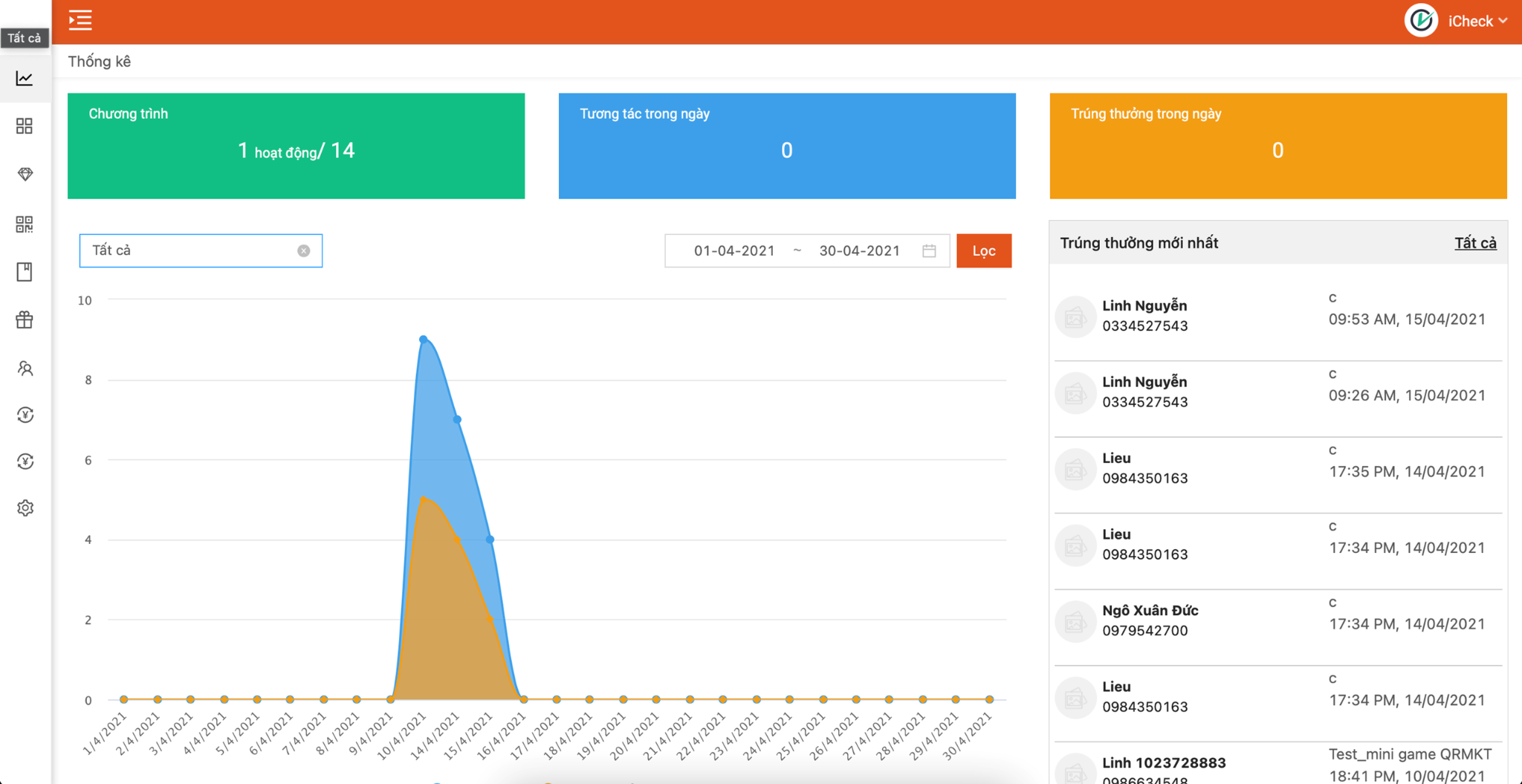Open the statistics chart sidebar icon
This screenshot has width=1522, height=784.
(25, 78)
